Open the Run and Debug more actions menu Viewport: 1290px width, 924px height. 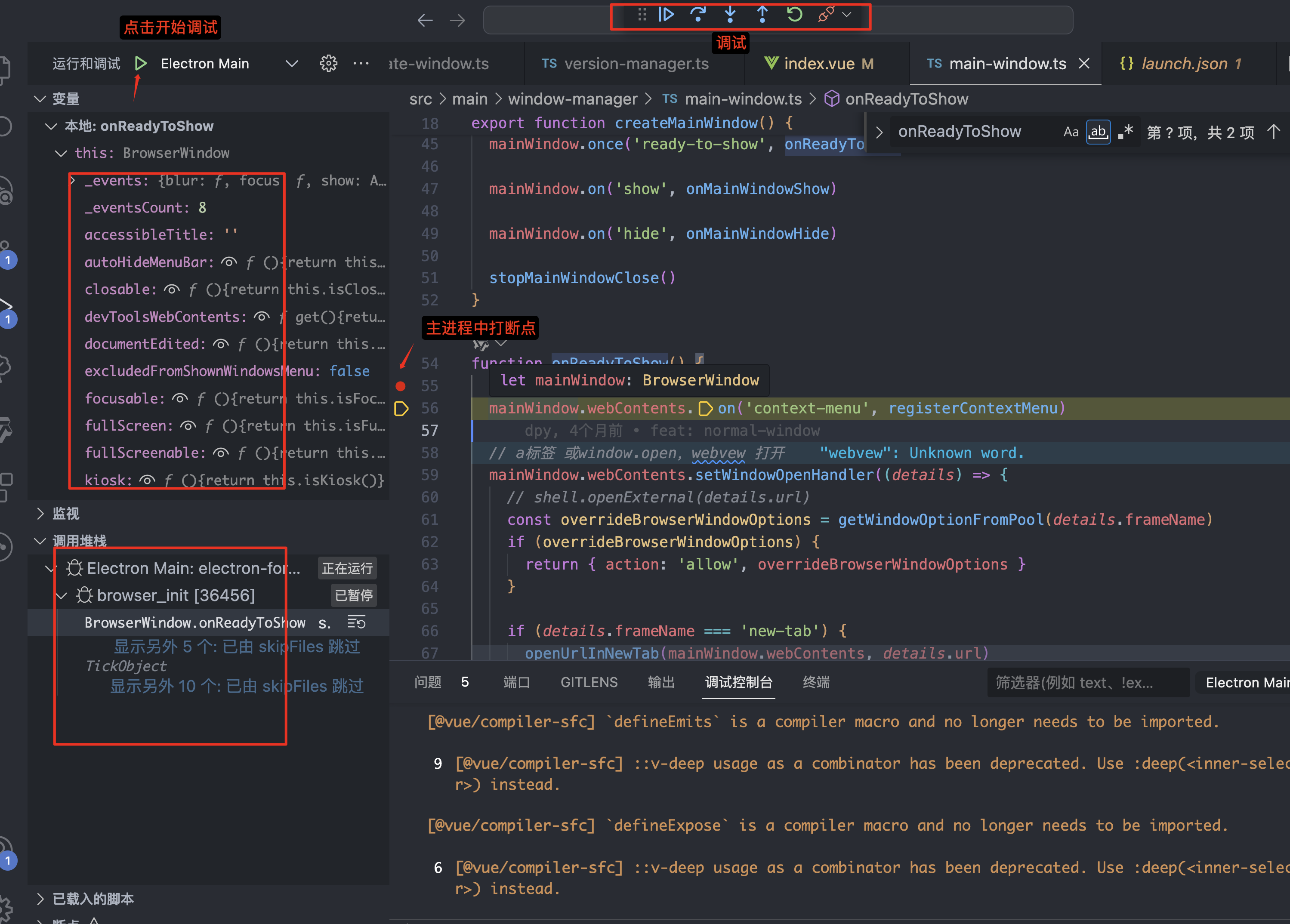[x=361, y=64]
